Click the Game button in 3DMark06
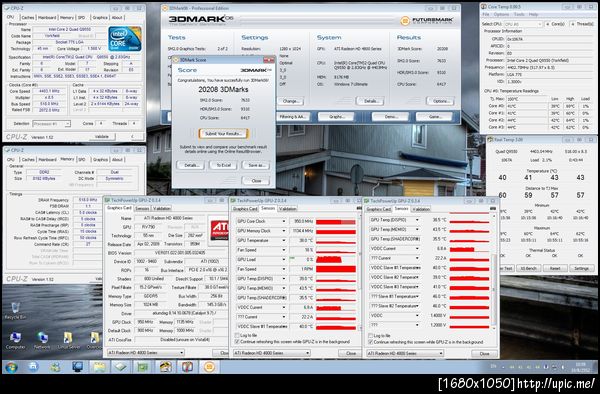The height and width of the screenshot is (394, 600). tap(434, 117)
